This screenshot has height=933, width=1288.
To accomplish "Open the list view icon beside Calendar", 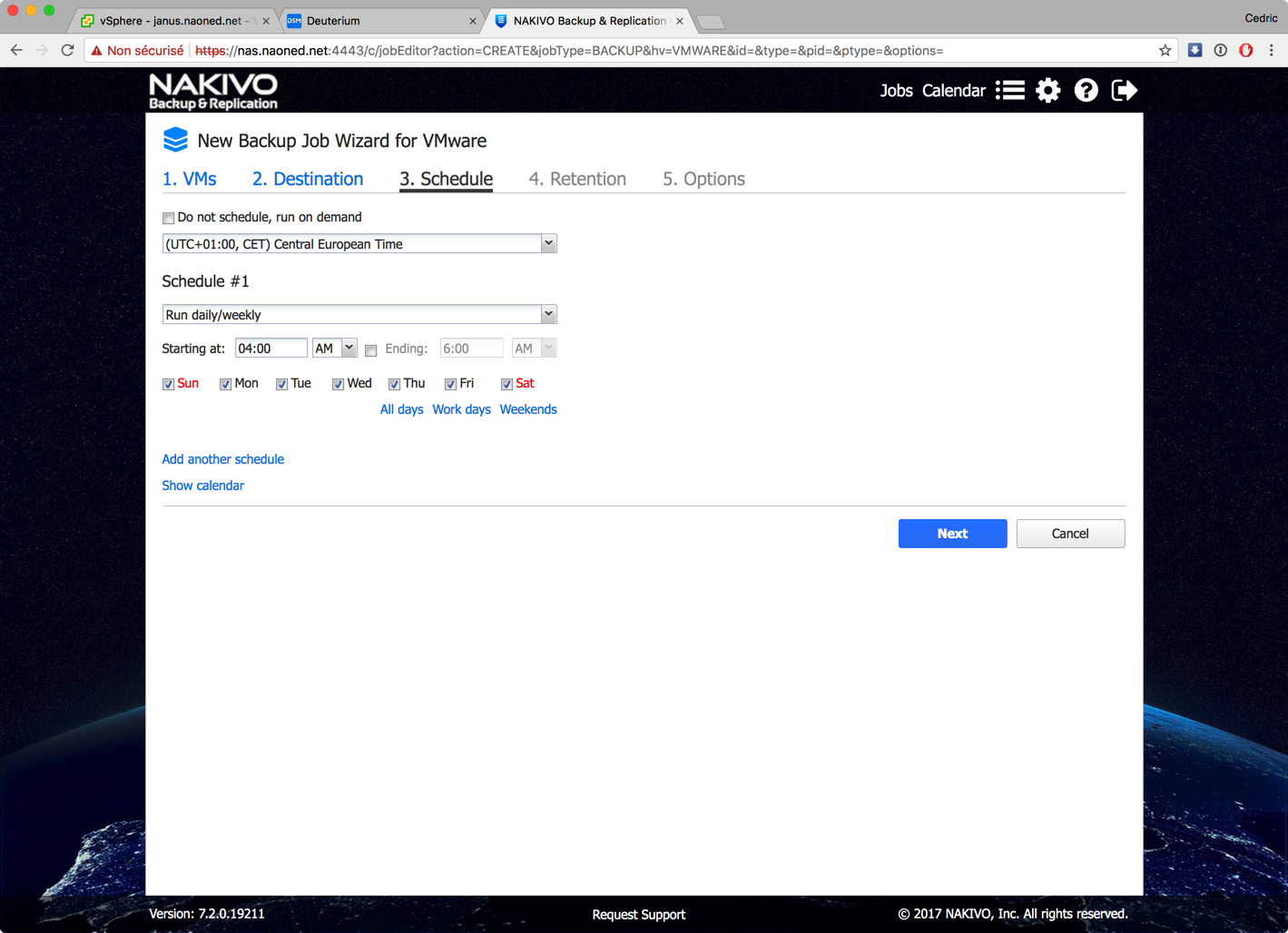I will pyautogui.click(x=1009, y=91).
